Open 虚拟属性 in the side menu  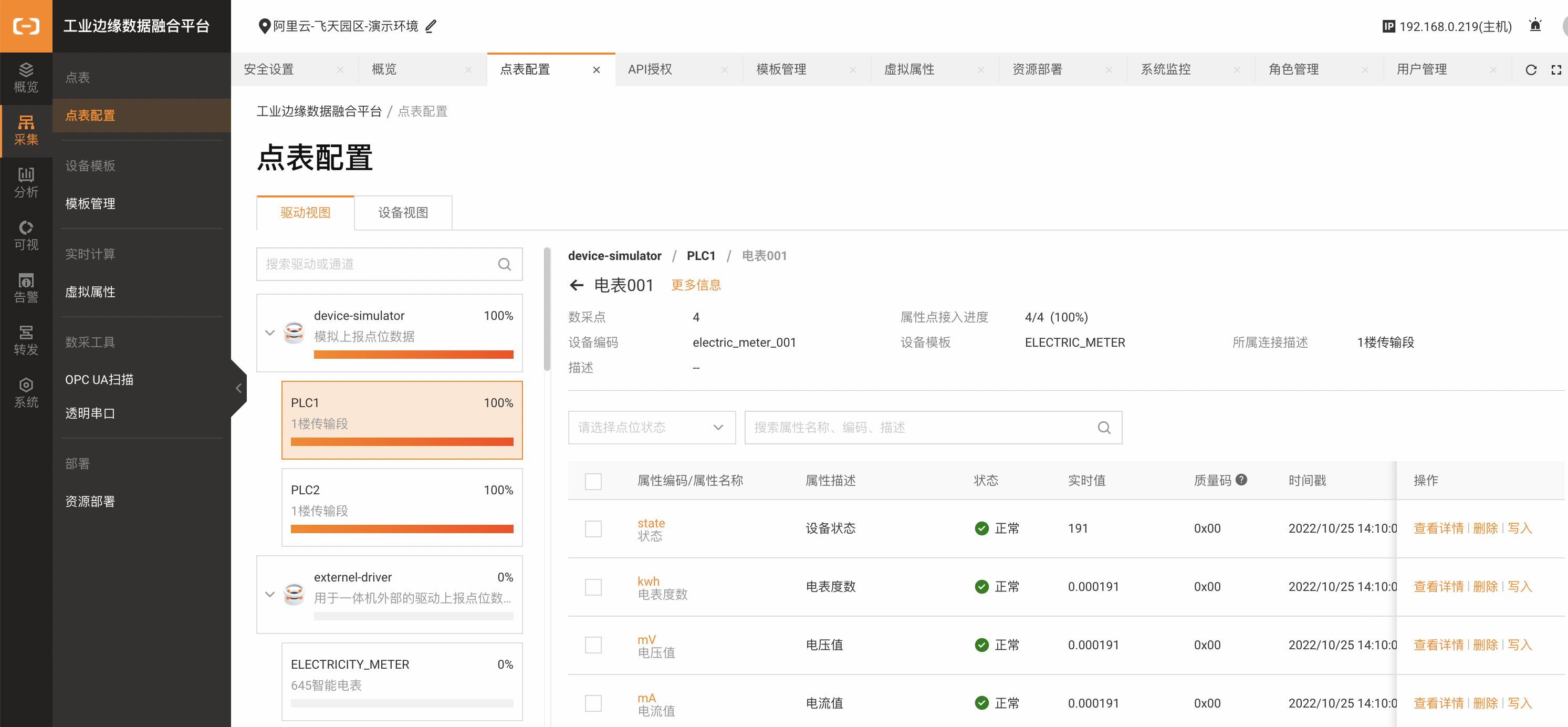tap(90, 292)
